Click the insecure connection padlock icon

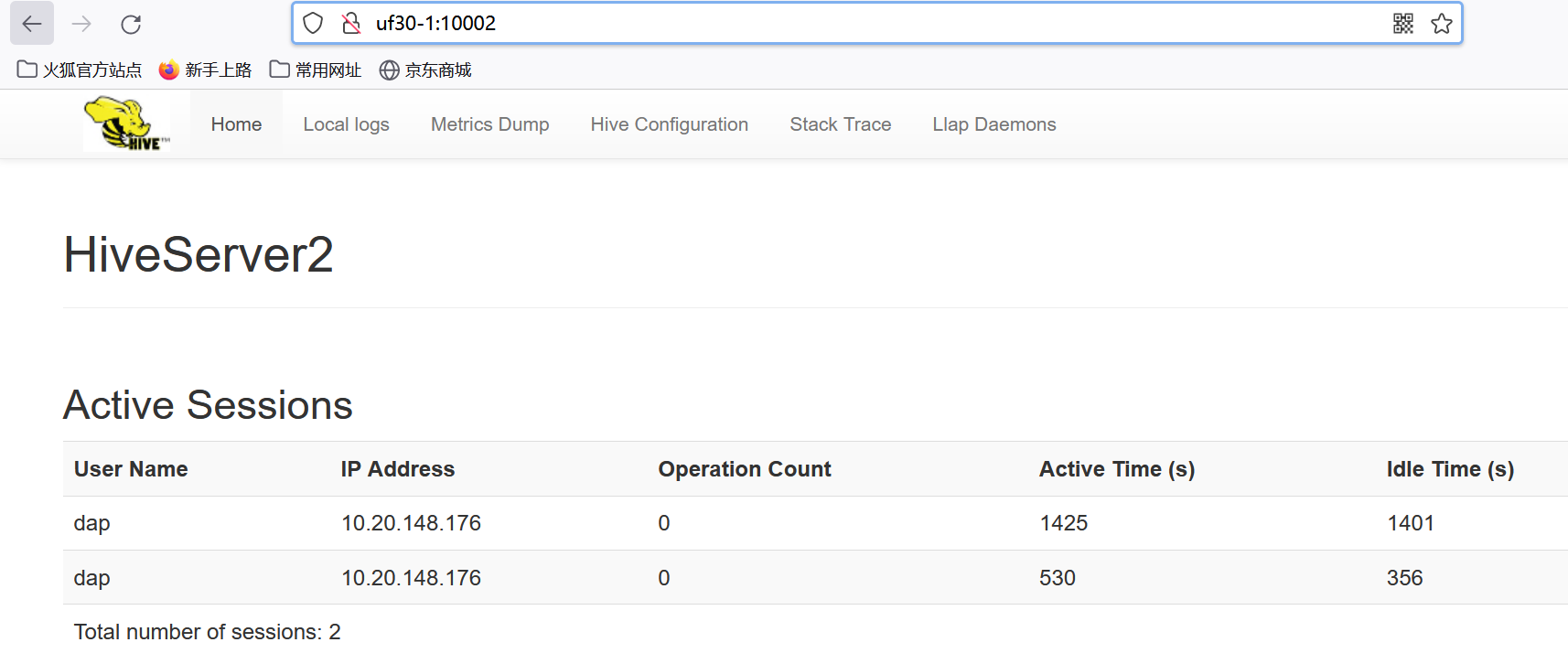(351, 23)
